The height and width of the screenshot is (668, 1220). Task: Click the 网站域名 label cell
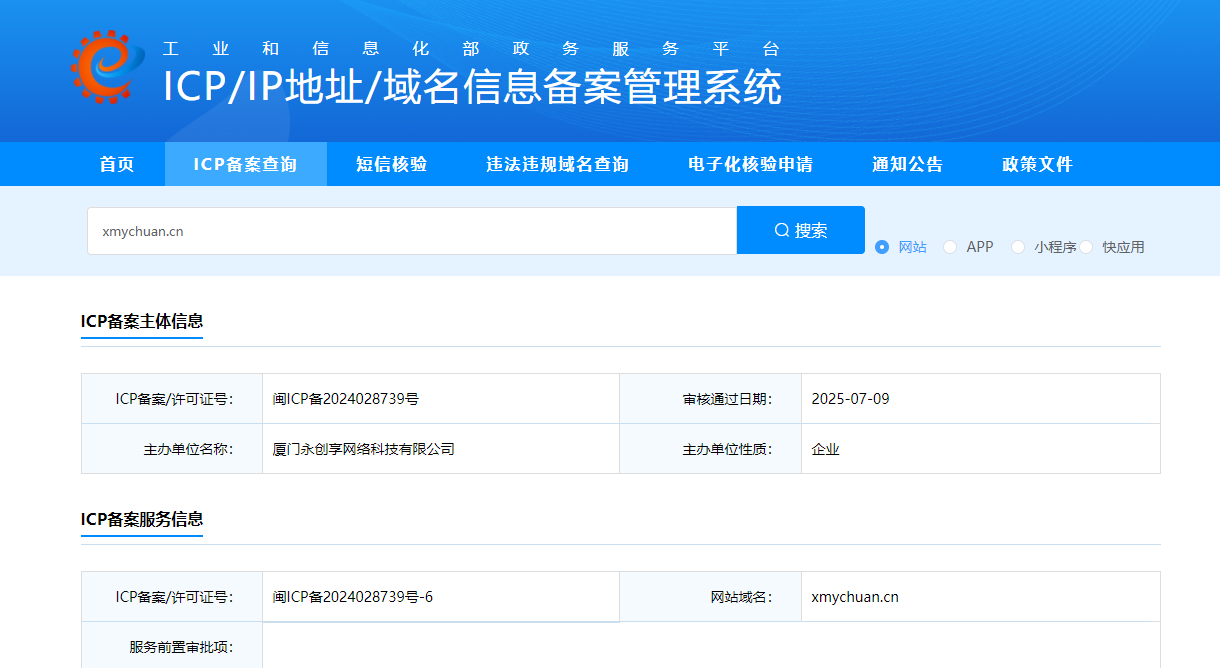click(x=711, y=597)
